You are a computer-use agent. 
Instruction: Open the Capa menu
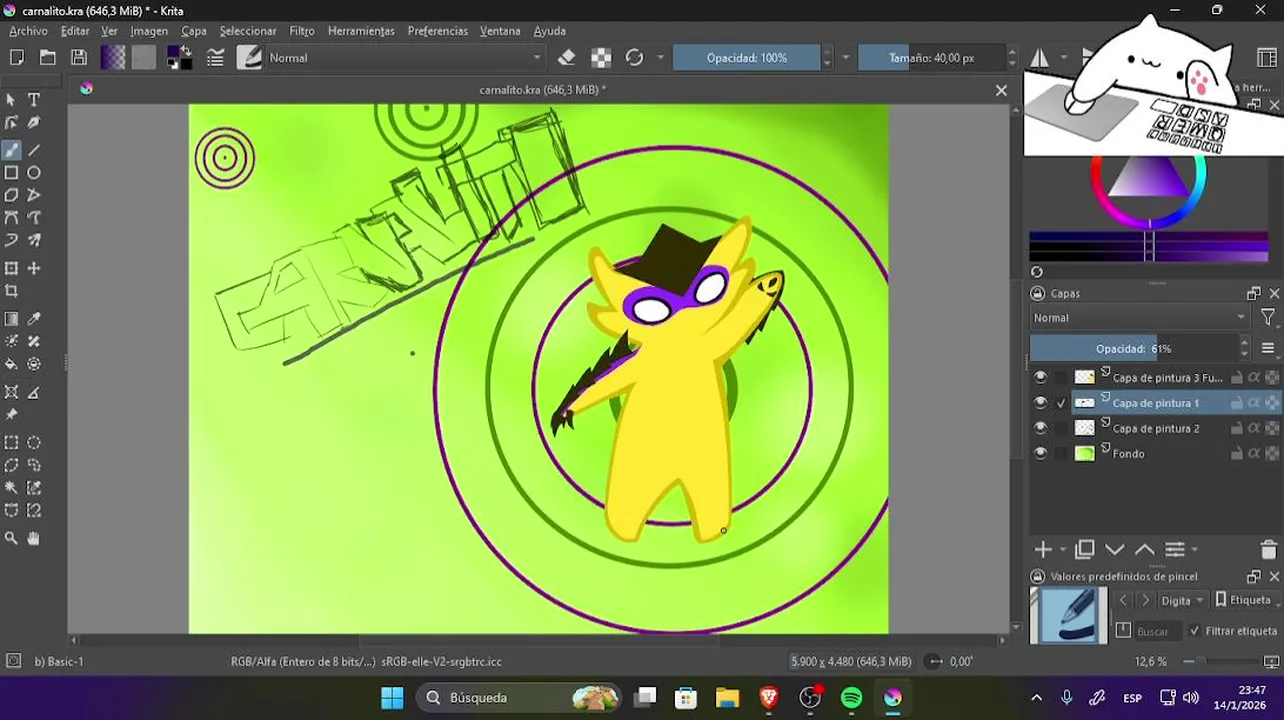point(194,31)
